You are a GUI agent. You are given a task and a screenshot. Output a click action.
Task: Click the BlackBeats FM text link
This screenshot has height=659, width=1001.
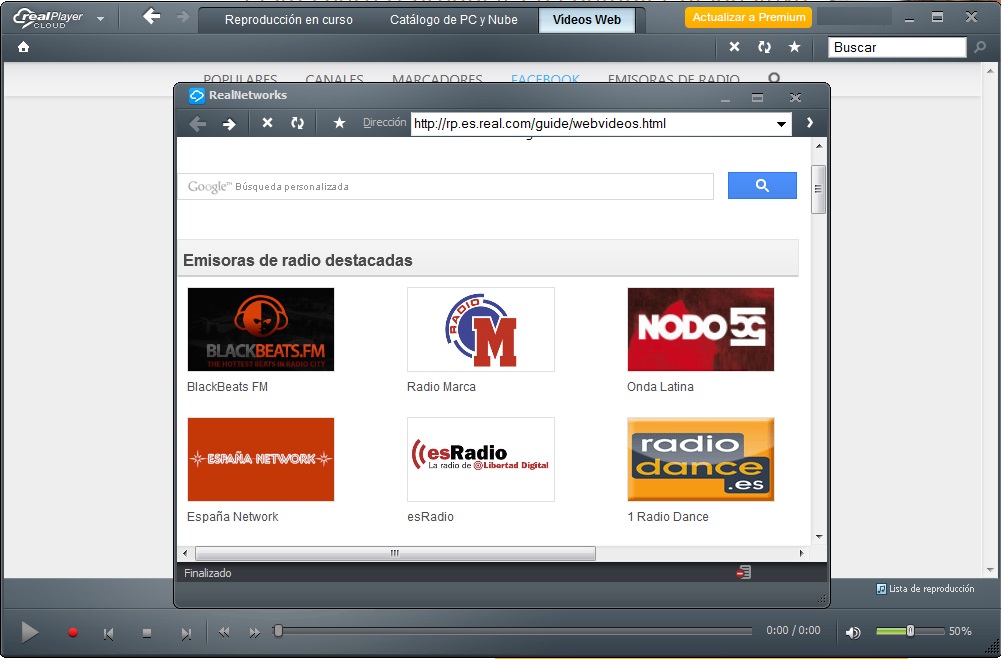pyautogui.click(x=227, y=387)
